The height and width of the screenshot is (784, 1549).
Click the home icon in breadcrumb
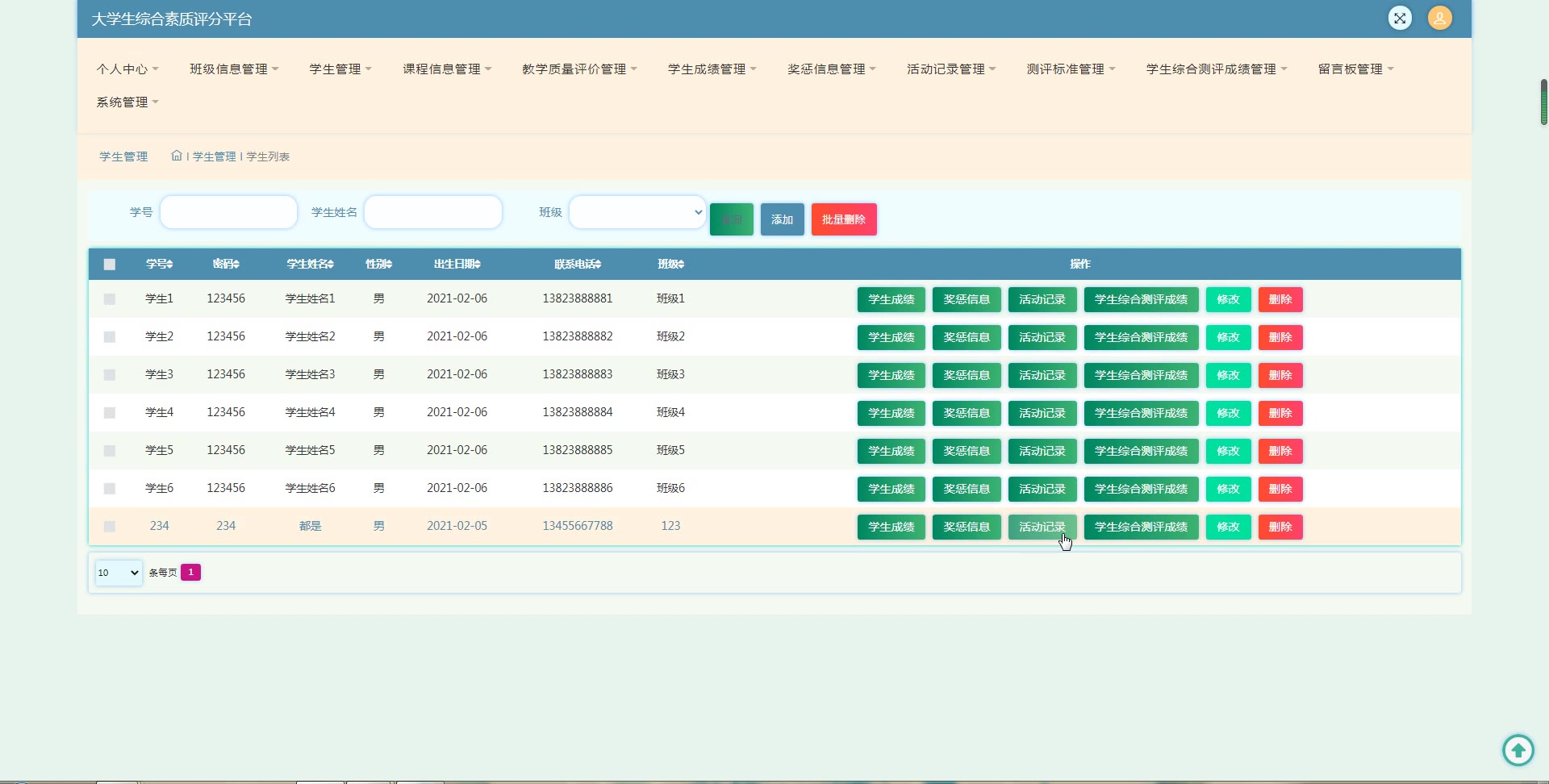coord(176,156)
